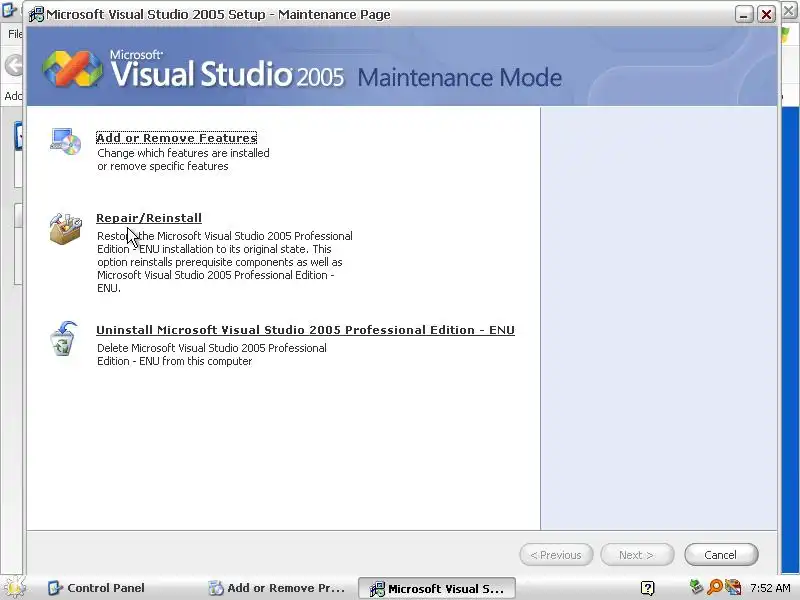Minimize the Visual Studio Setup window
Image resolution: width=800 pixels, height=600 pixels.
point(744,14)
